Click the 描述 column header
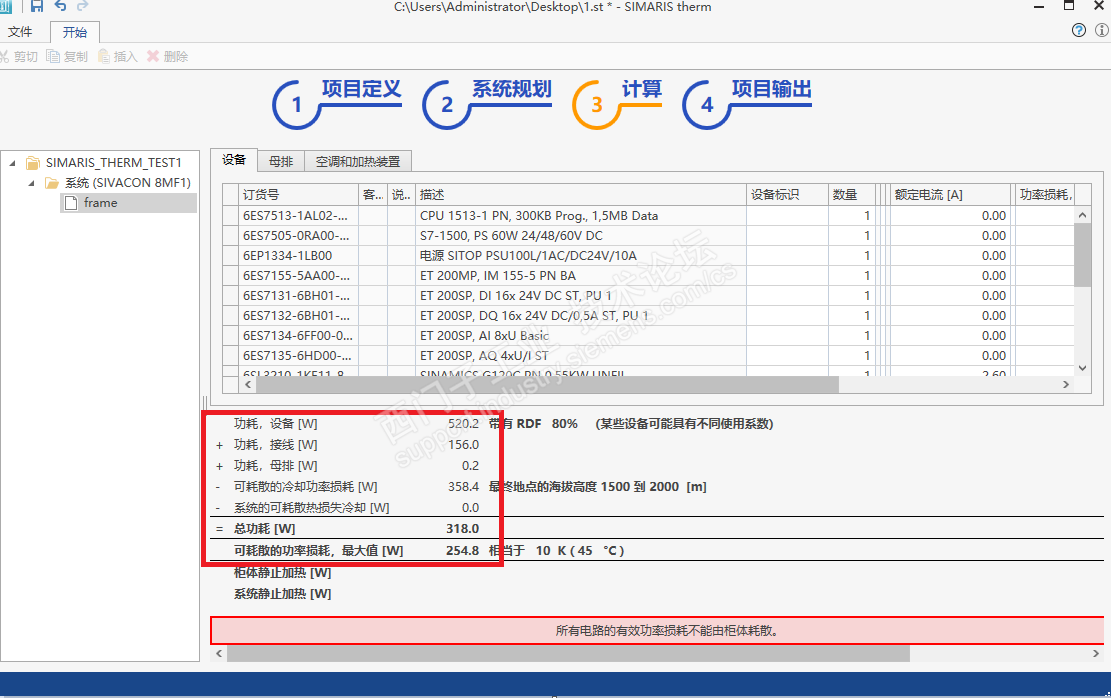Viewport: 1111px width, 698px height. tap(580, 194)
